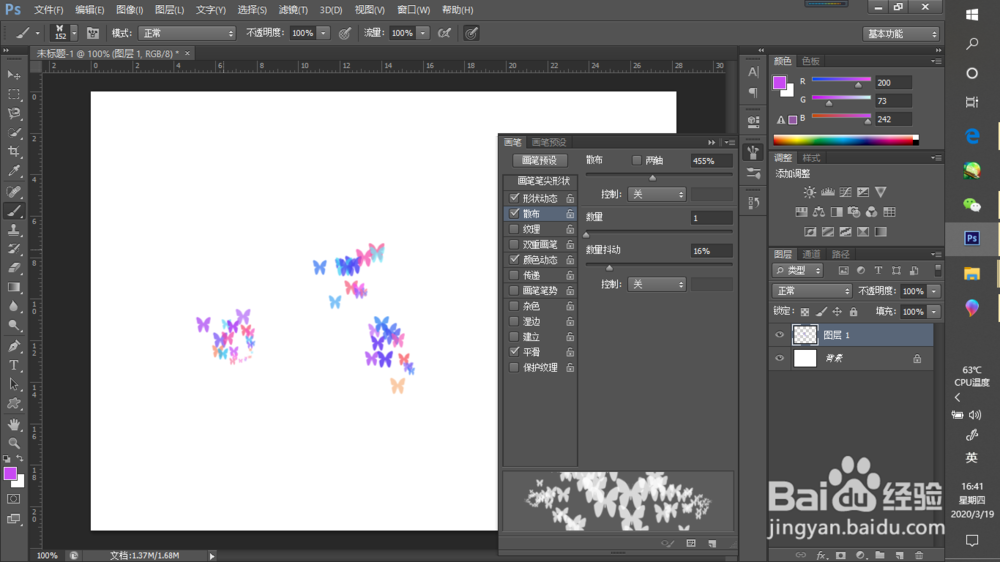Image resolution: width=1000 pixels, height=562 pixels.
Task: Select the Path Selection tool
Action: pos(13,385)
